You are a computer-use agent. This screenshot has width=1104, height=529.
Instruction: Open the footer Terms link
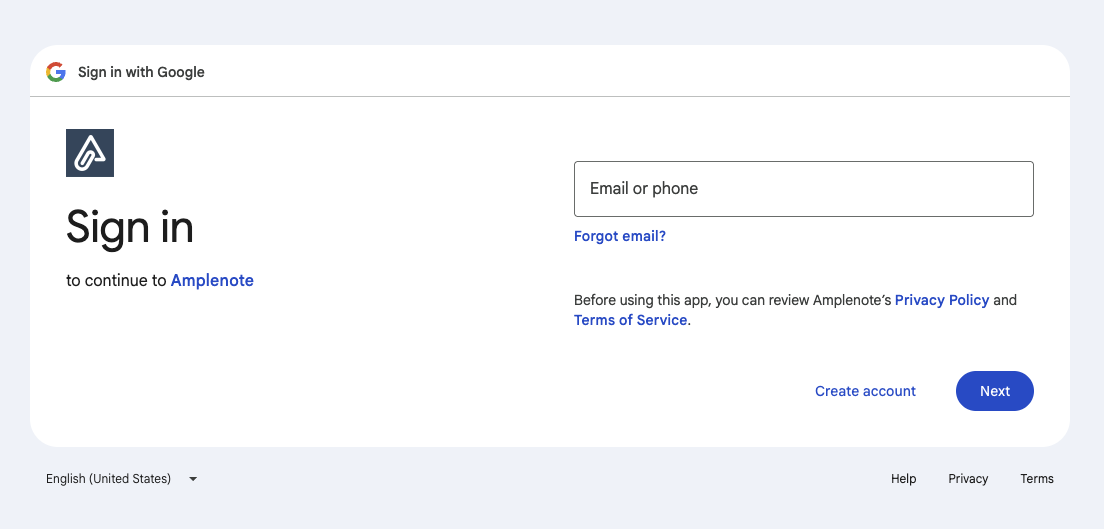tap(1036, 479)
